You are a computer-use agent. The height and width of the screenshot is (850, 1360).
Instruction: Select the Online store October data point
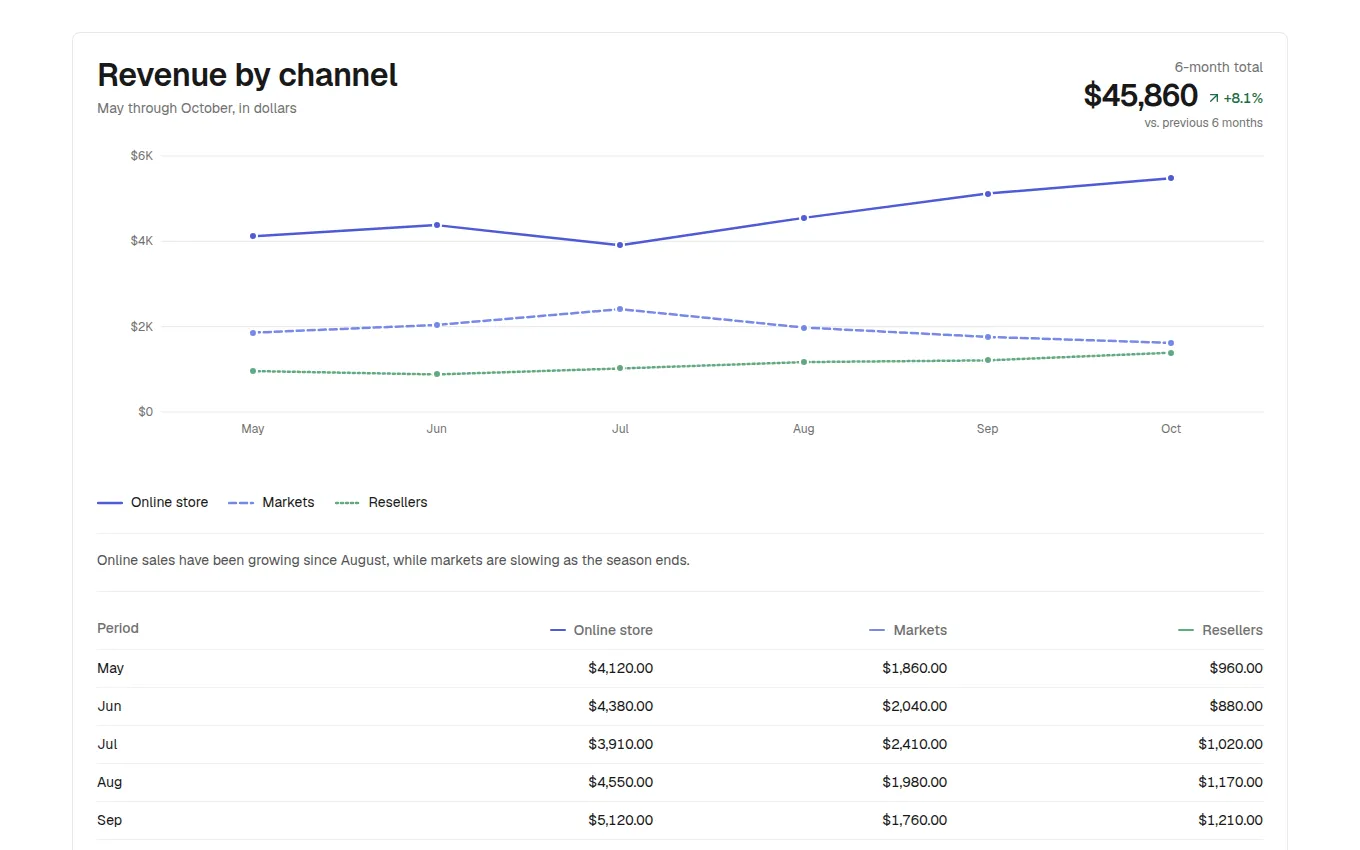(1171, 178)
